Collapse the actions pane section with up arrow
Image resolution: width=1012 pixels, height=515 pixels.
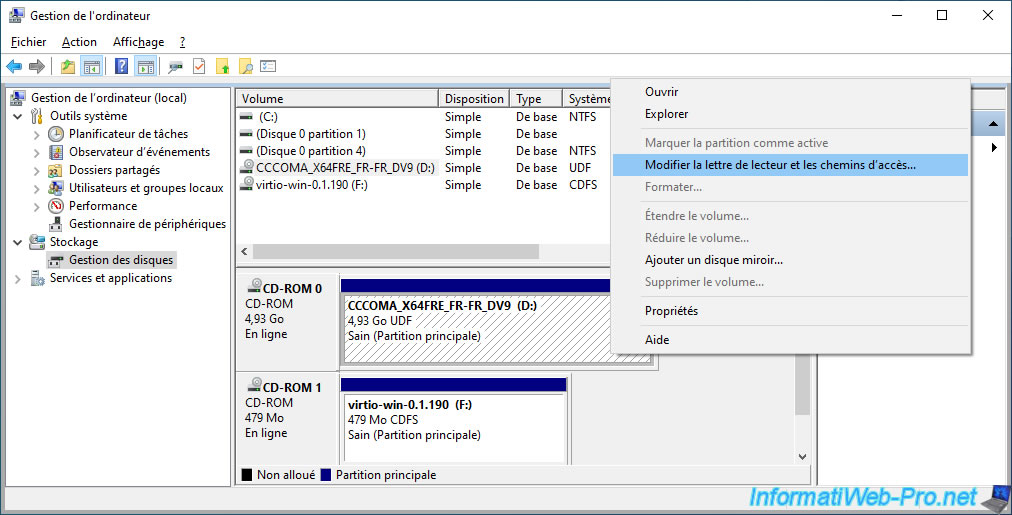click(x=993, y=123)
